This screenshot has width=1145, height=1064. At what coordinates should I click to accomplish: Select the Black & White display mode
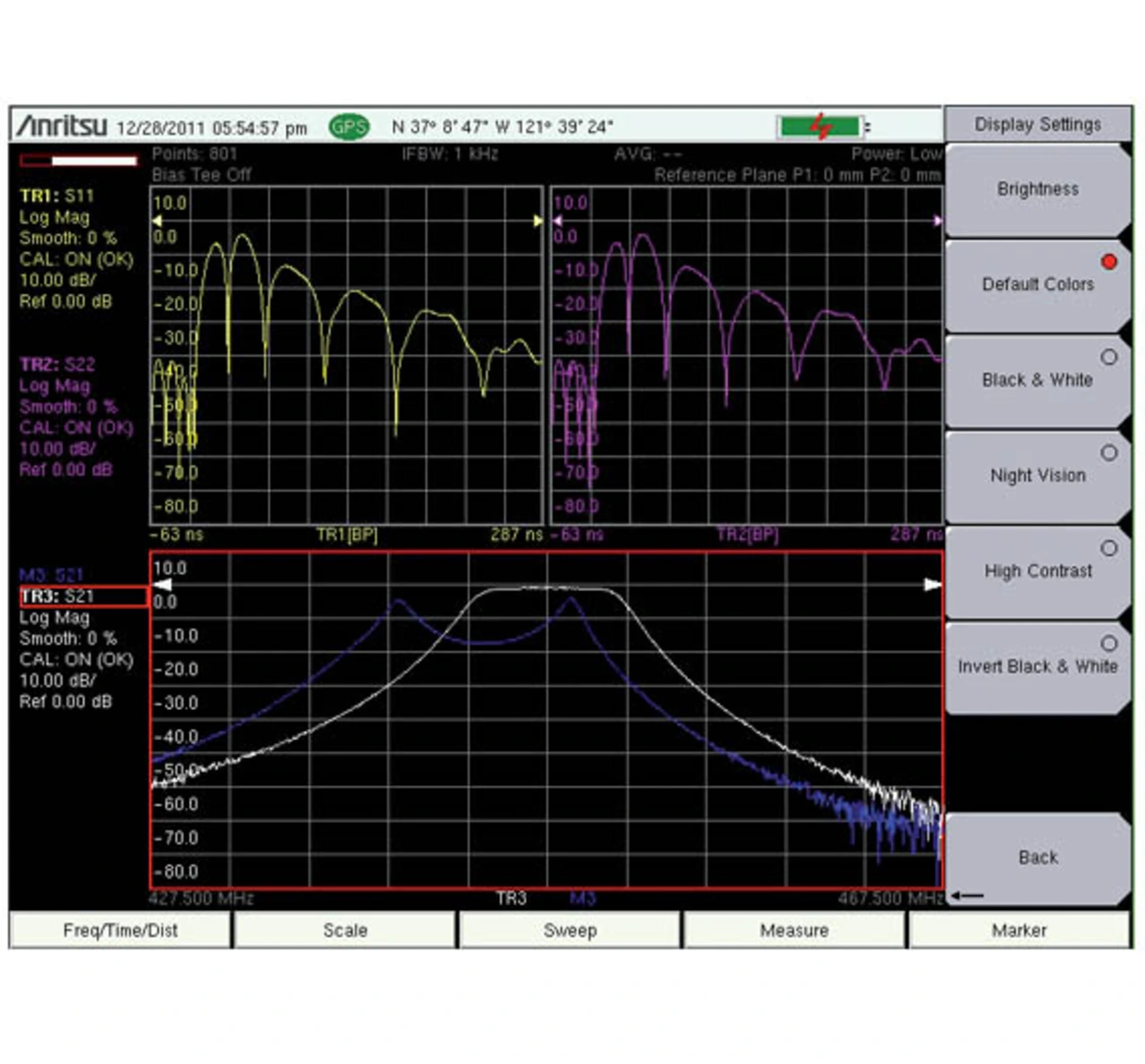tap(1038, 380)
